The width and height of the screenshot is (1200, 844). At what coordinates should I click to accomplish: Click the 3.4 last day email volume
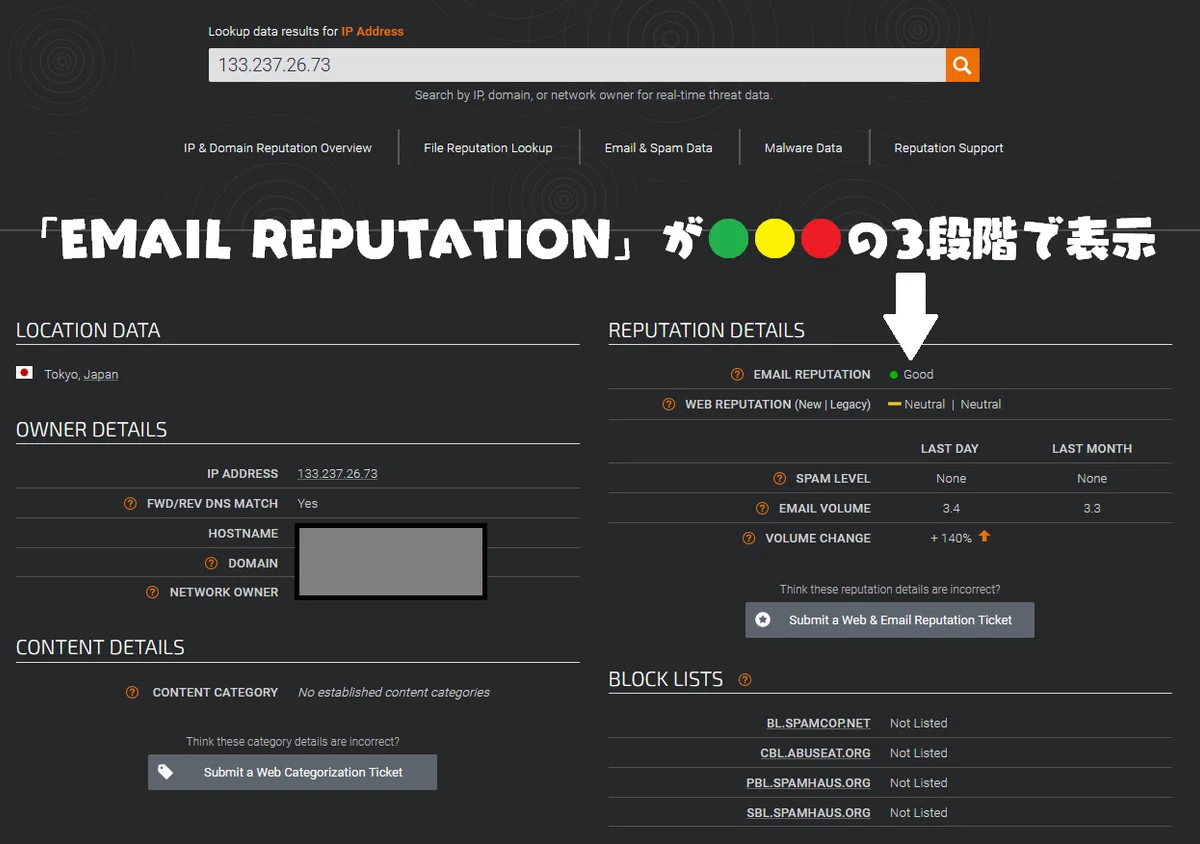[x=951, y=509]
